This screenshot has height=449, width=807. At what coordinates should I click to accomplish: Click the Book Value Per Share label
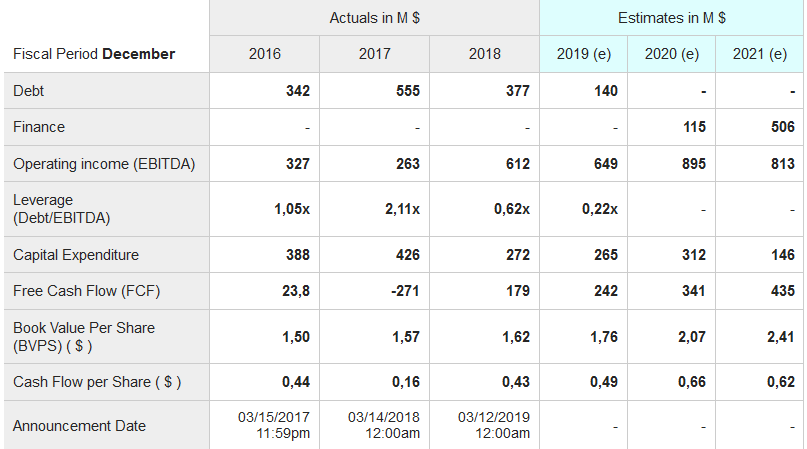84,336
